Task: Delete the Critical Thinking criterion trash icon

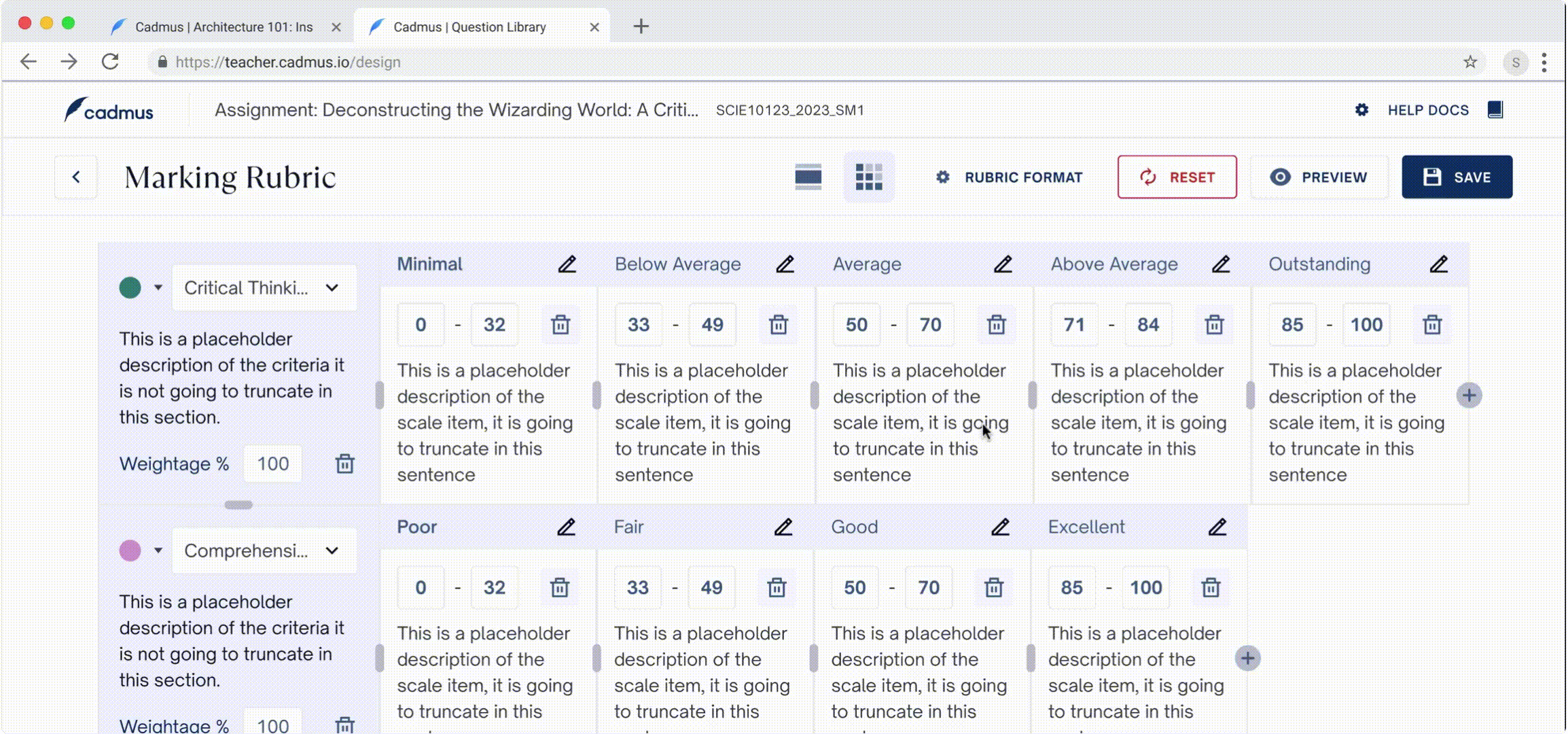Action: (345, 464)
